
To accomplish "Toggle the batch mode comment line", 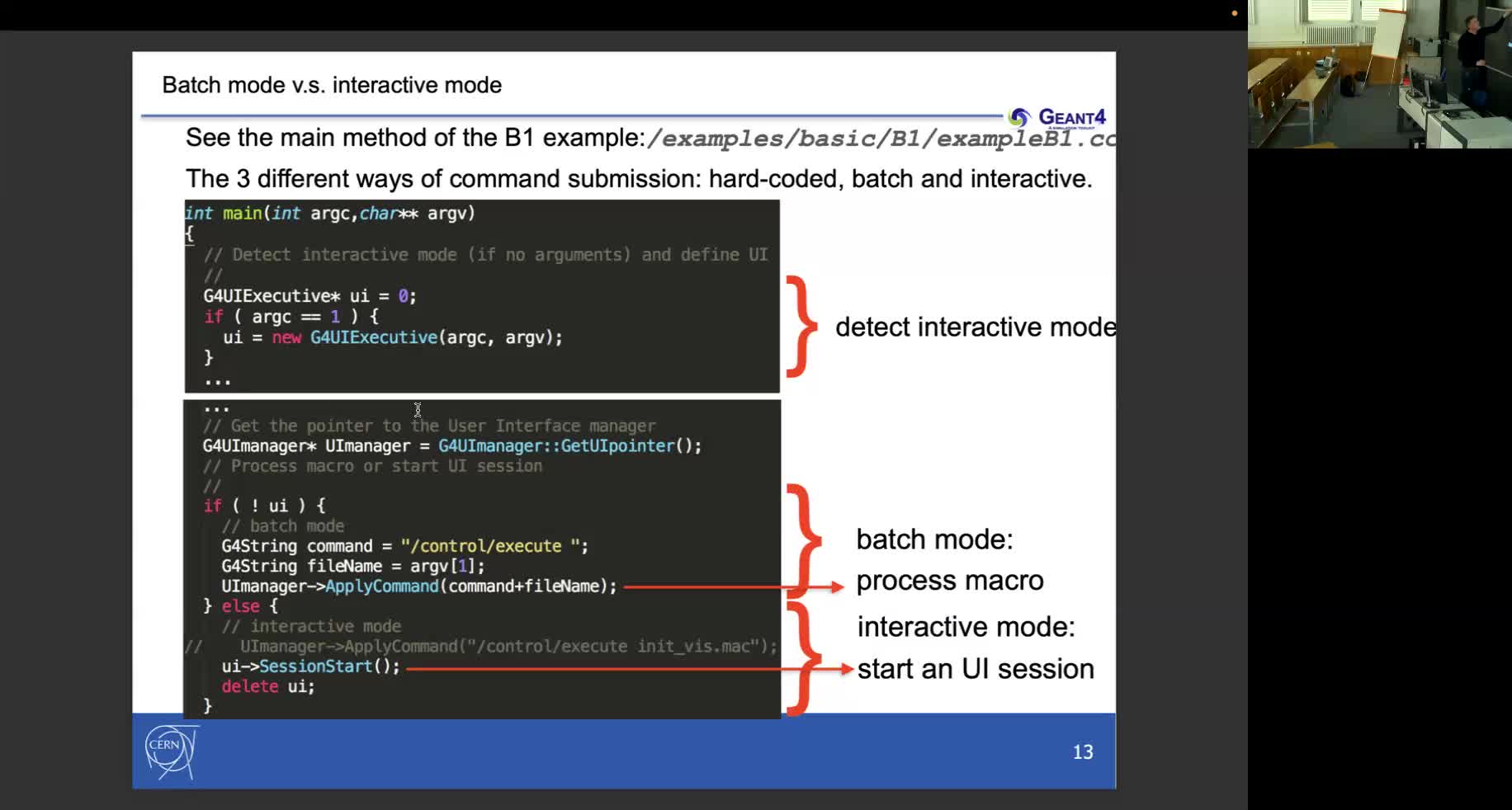I will (x=283, y=525).
